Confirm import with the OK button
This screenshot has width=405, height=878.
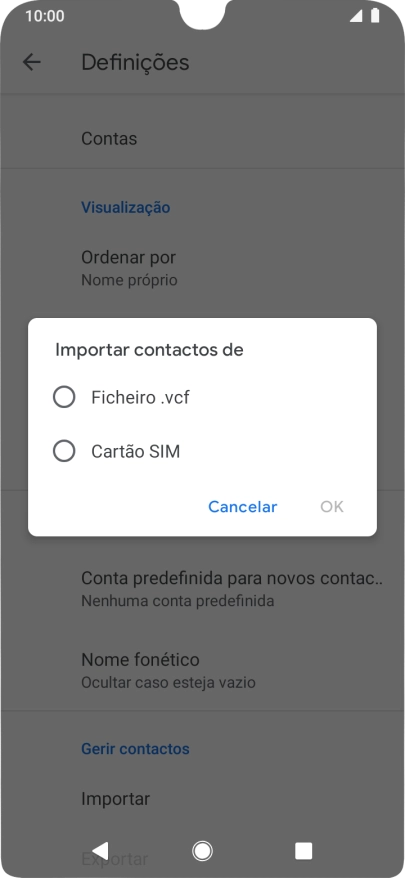pyautogui.click(x=332, y=507)
